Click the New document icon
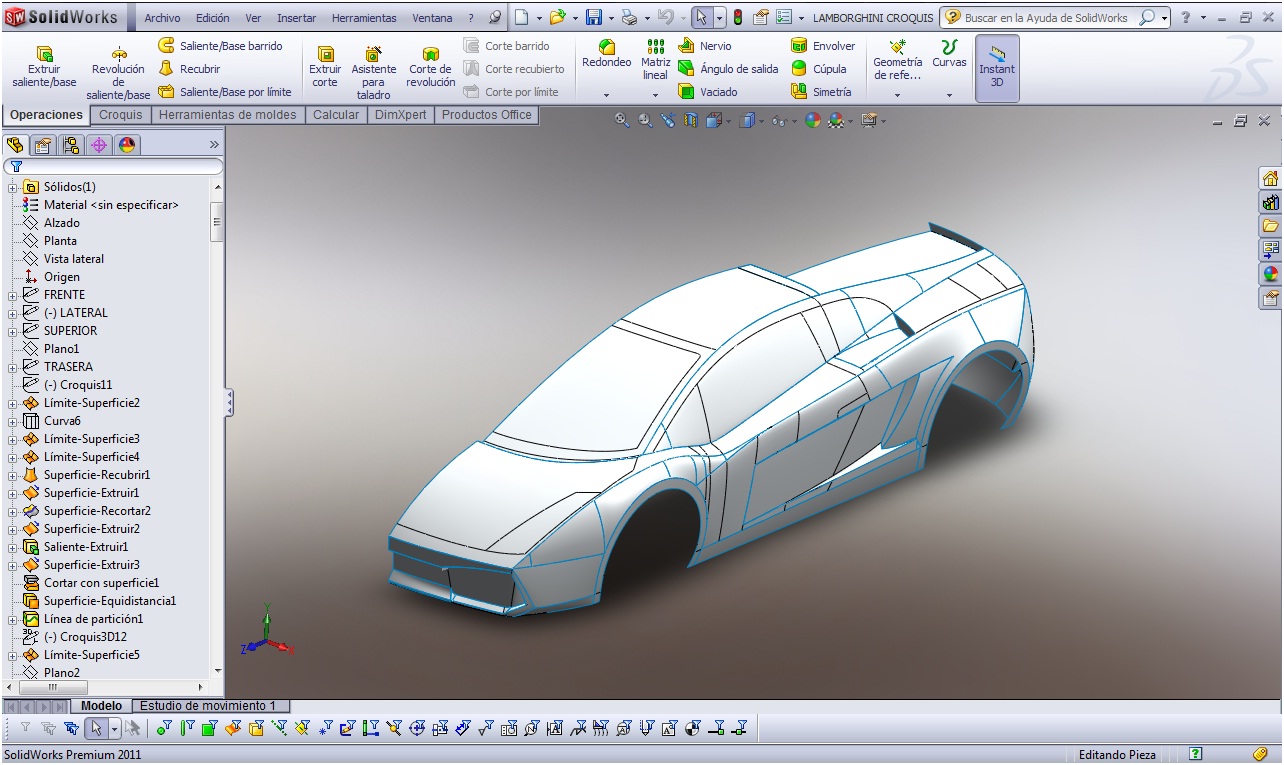The width and height of the screenshot is (1284, 765). click(521, 17)
